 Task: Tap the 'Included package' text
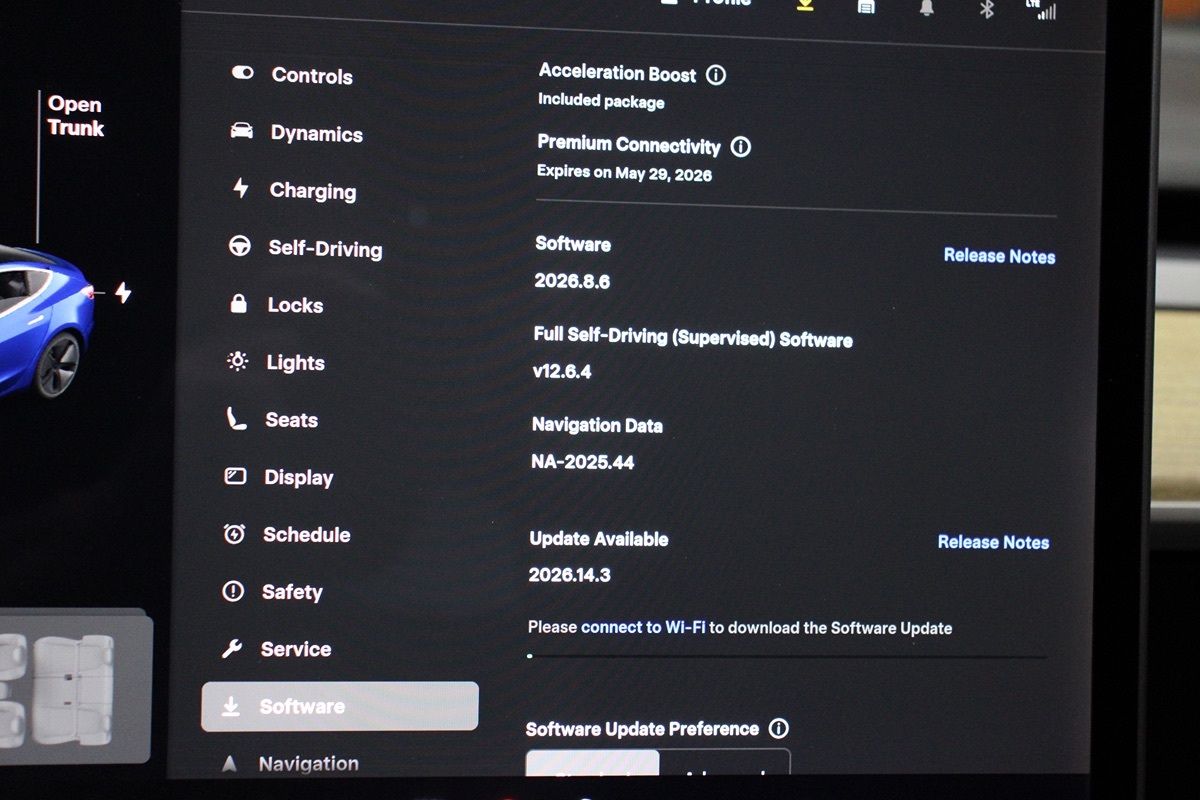coord(601,100)
